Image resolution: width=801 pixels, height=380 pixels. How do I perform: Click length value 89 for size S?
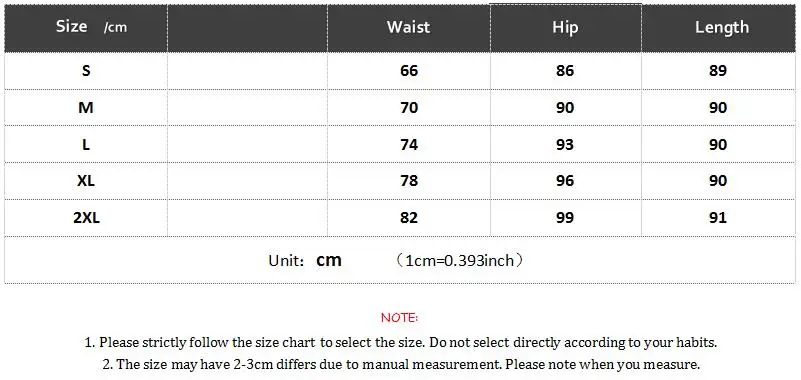[x=718, y=70]
